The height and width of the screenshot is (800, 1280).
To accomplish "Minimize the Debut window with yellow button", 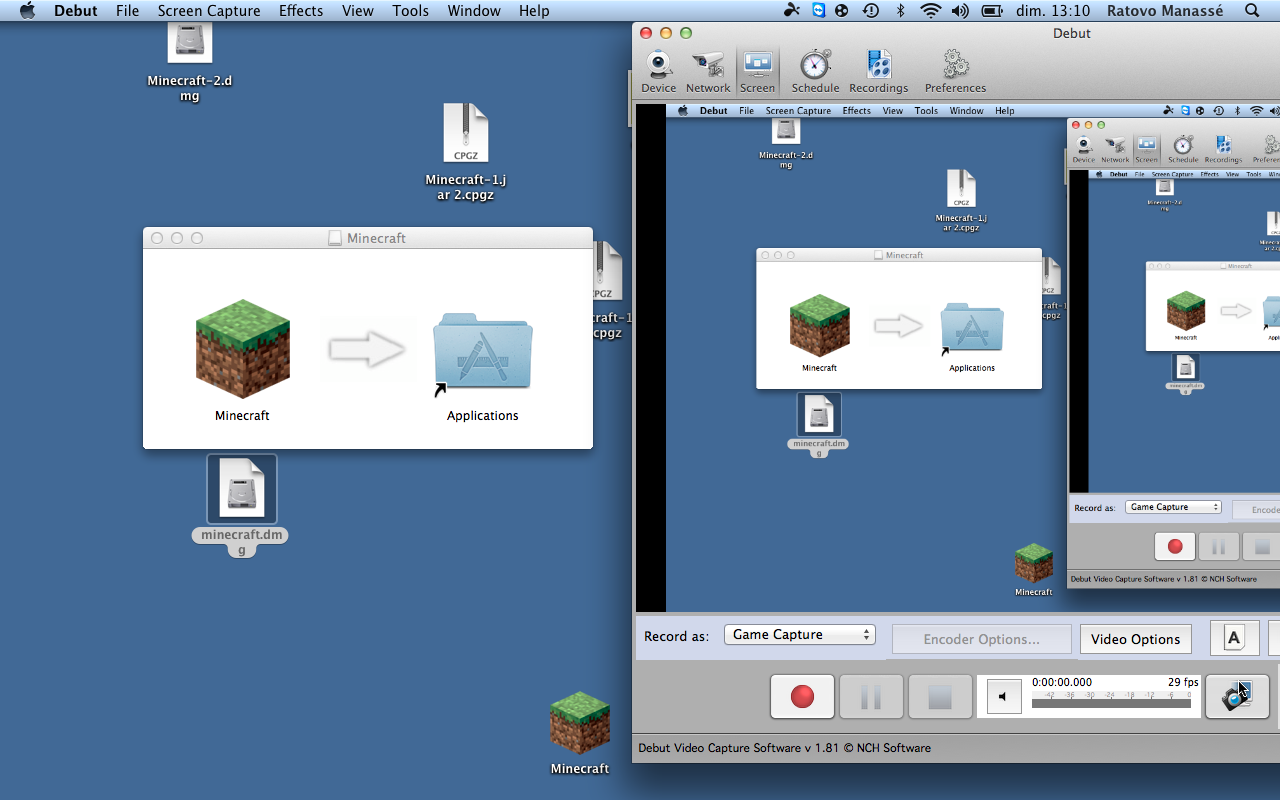I will [666, 33].
